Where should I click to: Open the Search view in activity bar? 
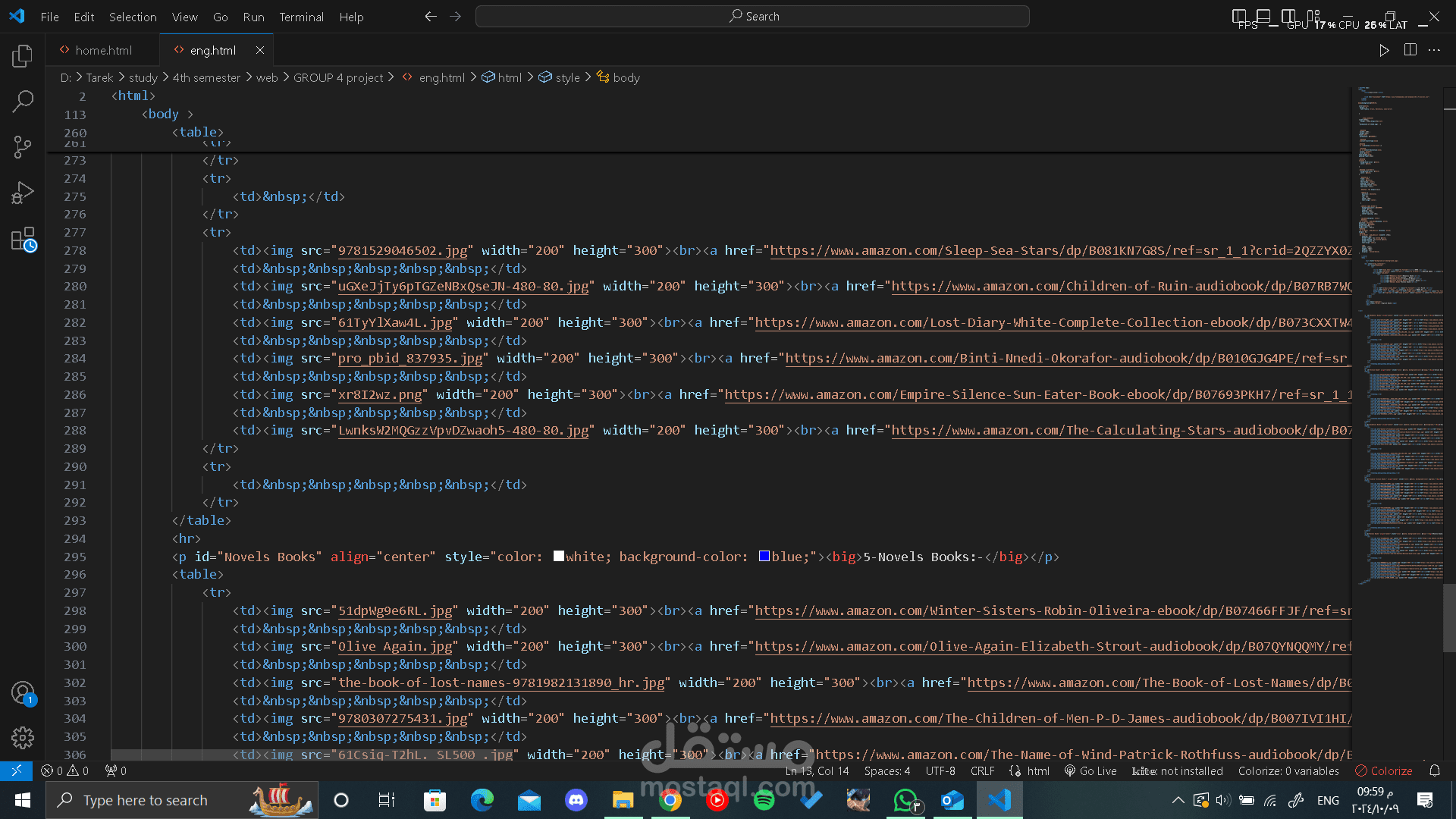(23, 101)
